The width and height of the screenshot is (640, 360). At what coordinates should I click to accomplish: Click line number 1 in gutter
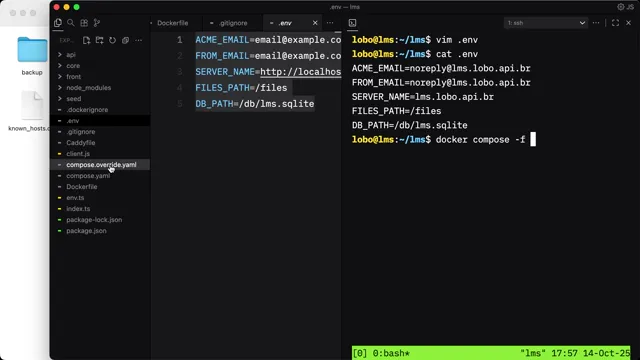[180, 40]
